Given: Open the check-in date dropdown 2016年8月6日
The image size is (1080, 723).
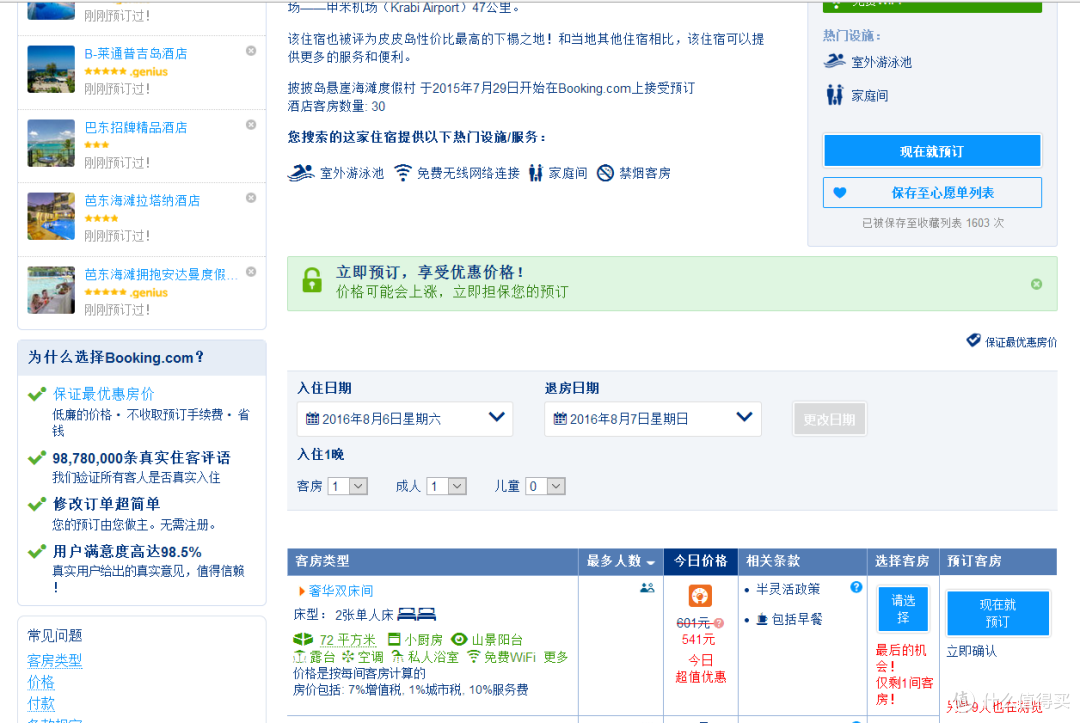Looking at the screenshot, I should pos(404,419).
